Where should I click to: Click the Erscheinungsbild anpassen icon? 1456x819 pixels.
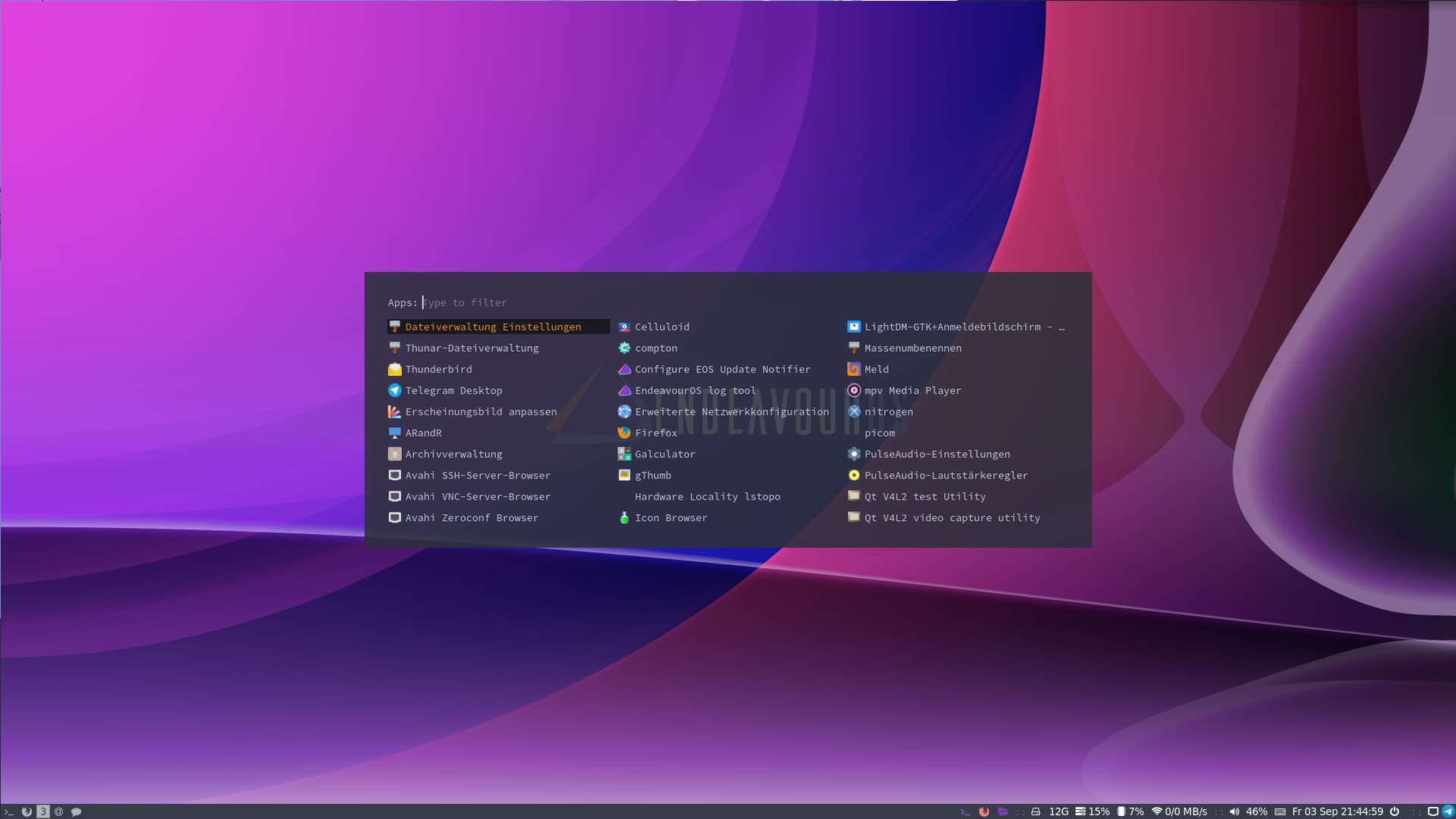[x=394, y=412]
